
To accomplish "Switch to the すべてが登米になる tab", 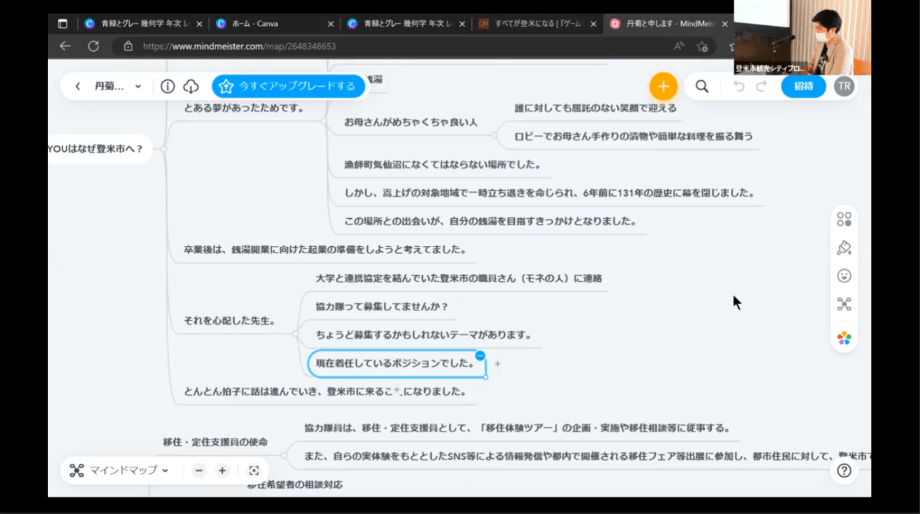I will [536, 24].
